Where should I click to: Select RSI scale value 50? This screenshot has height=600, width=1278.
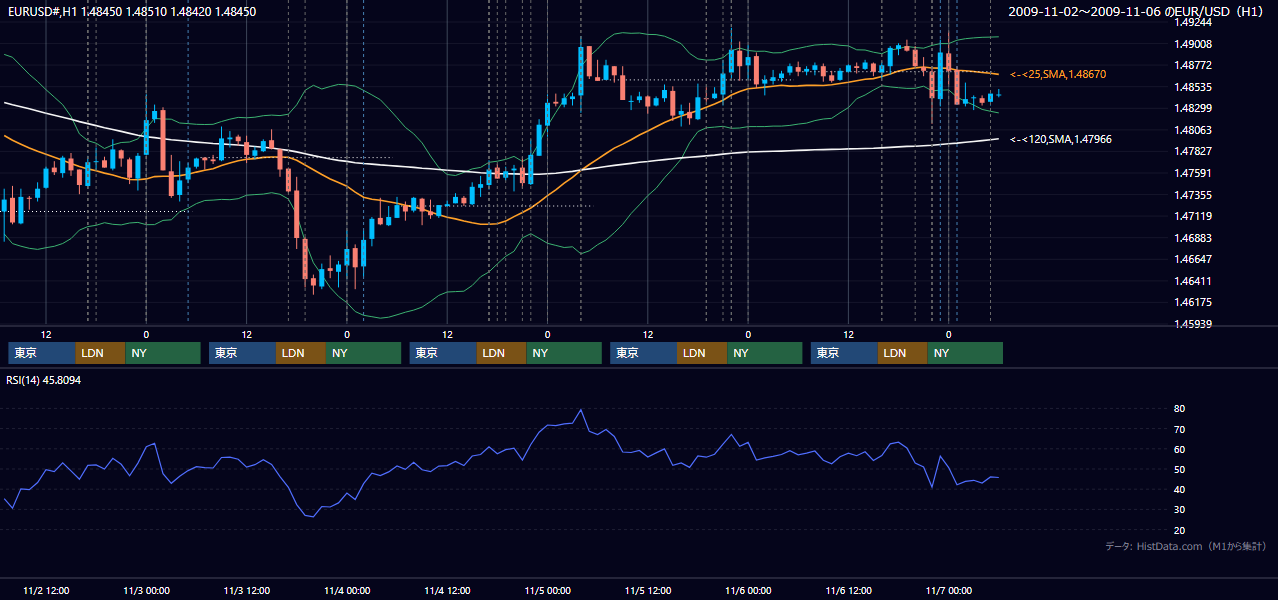tap(1179, 469)
